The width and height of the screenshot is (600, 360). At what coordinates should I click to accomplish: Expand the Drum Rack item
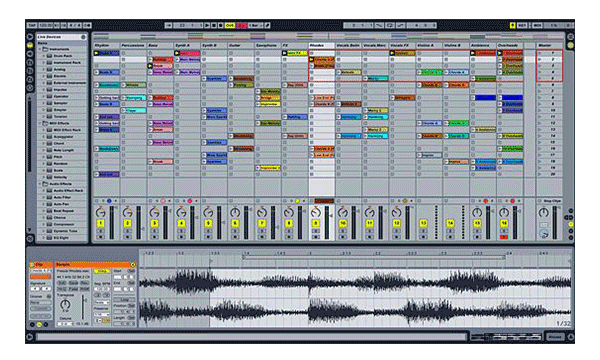(44, 56)
